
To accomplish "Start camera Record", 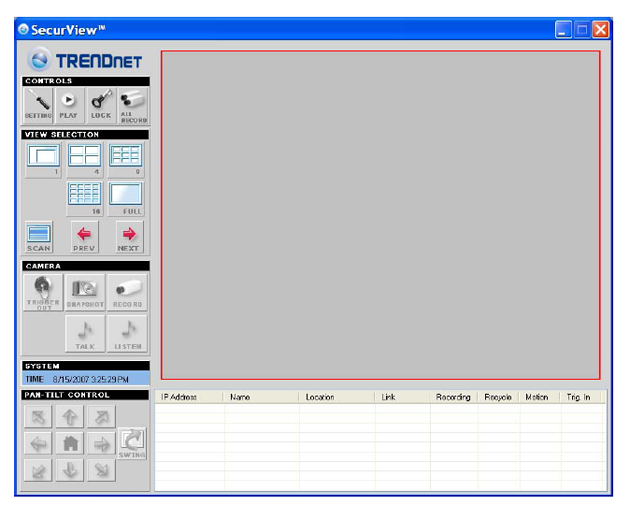I will pyautogui.click(x=127, y=292).
